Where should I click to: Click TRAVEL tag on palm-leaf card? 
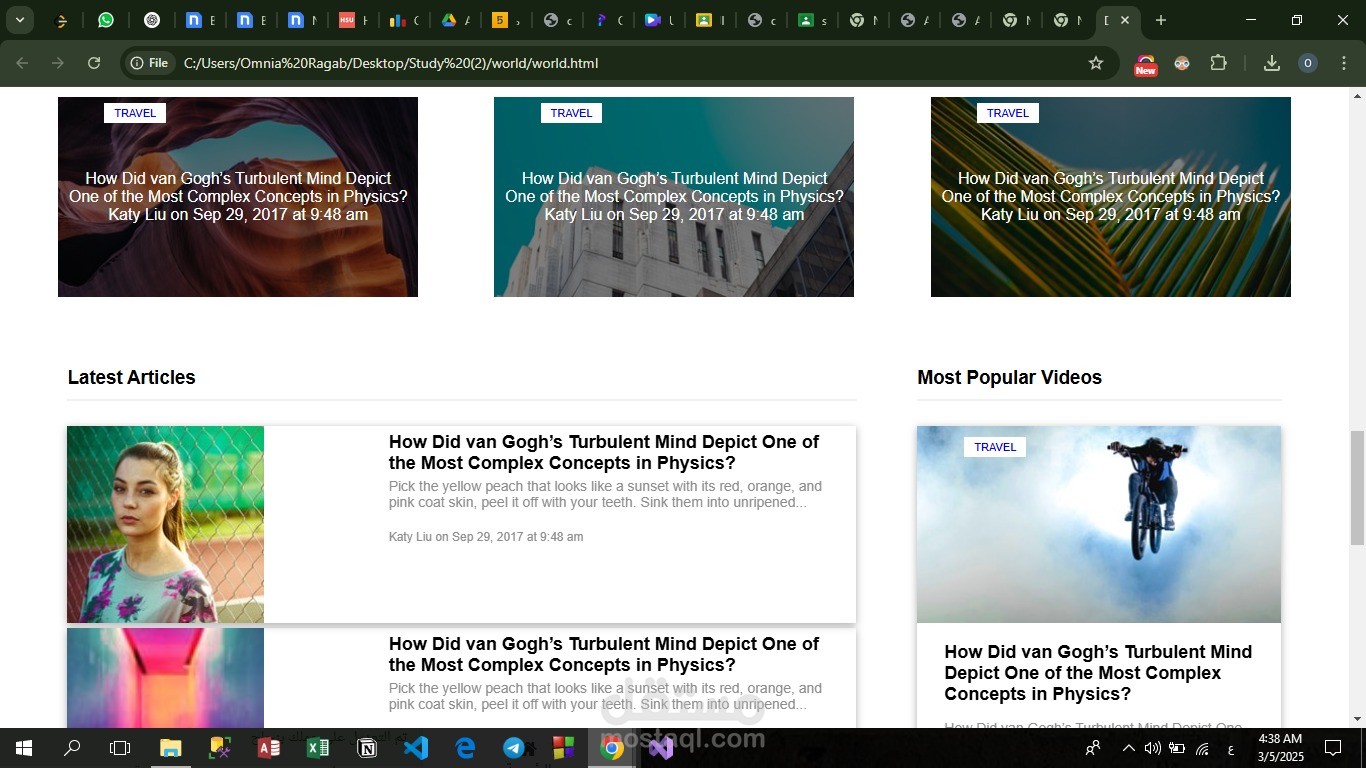(1008, 113)
